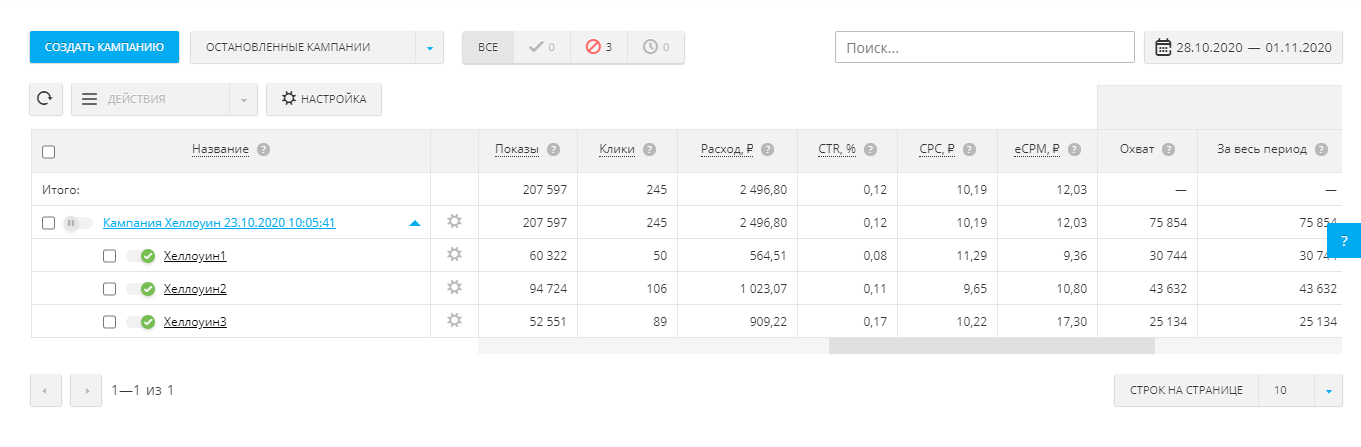This screenshot has height=447, width=1361.
Task: Click the refresh table icon
Action: [x=46, y=99]
